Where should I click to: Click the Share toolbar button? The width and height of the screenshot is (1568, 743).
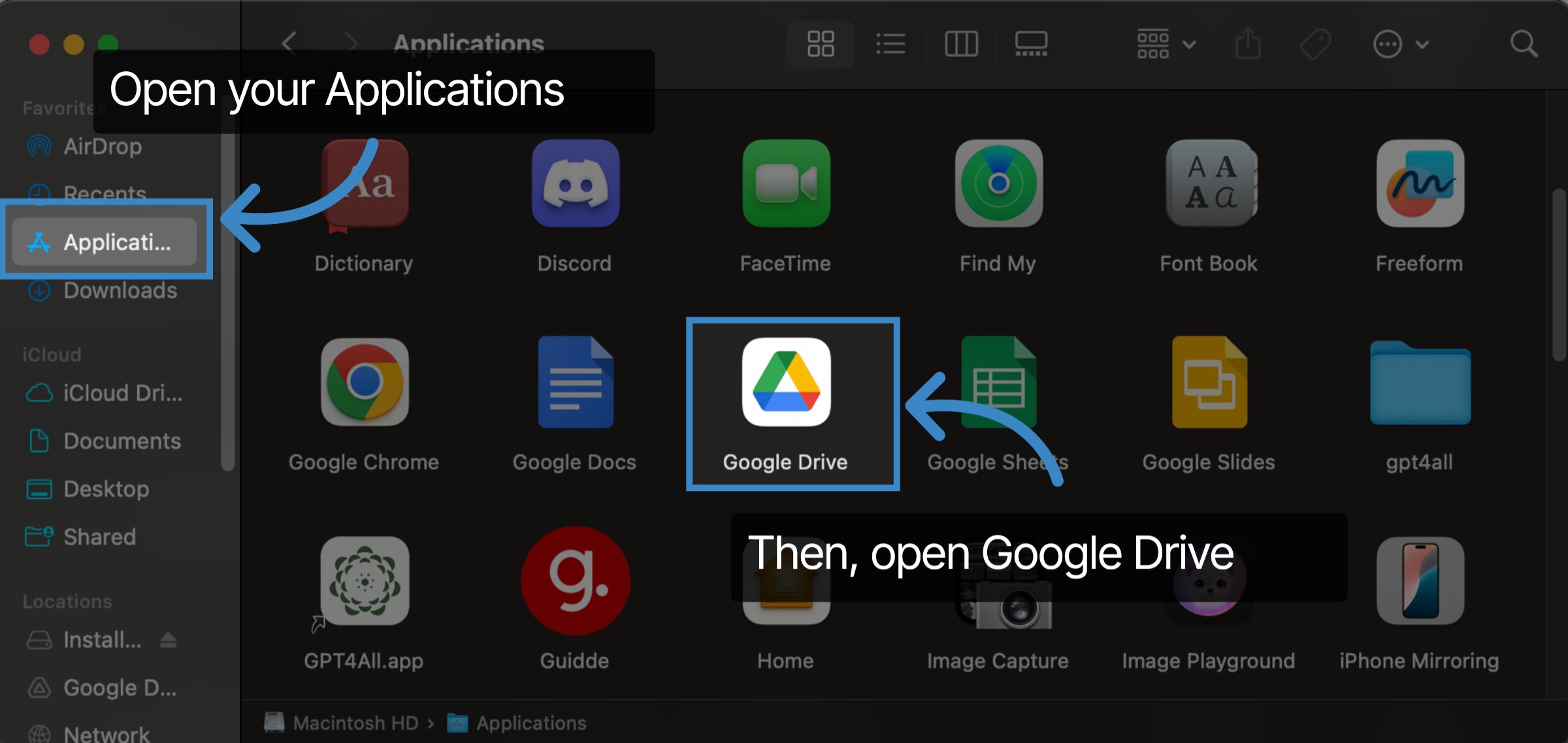(1248, 44)
